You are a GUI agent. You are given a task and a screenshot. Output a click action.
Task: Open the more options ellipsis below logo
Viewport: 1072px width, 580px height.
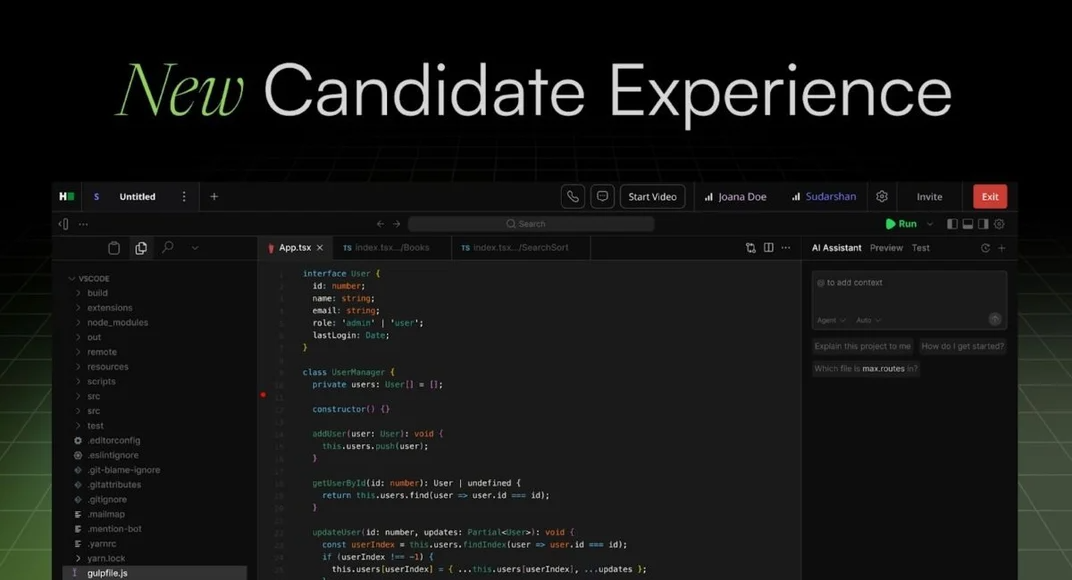pyautogui.click(x=83, y=224)
